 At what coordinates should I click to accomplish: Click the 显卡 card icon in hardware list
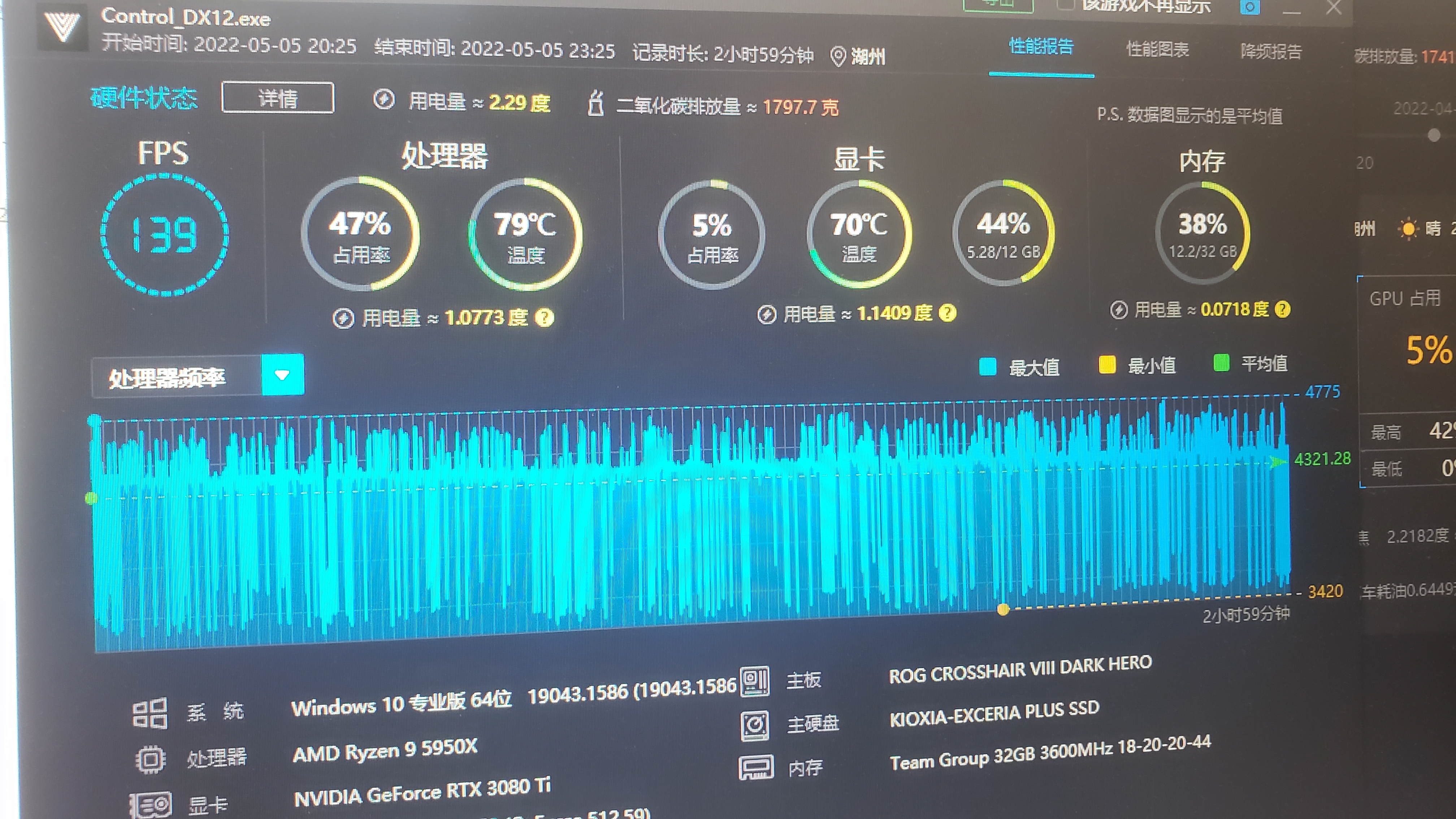point(150,805)
